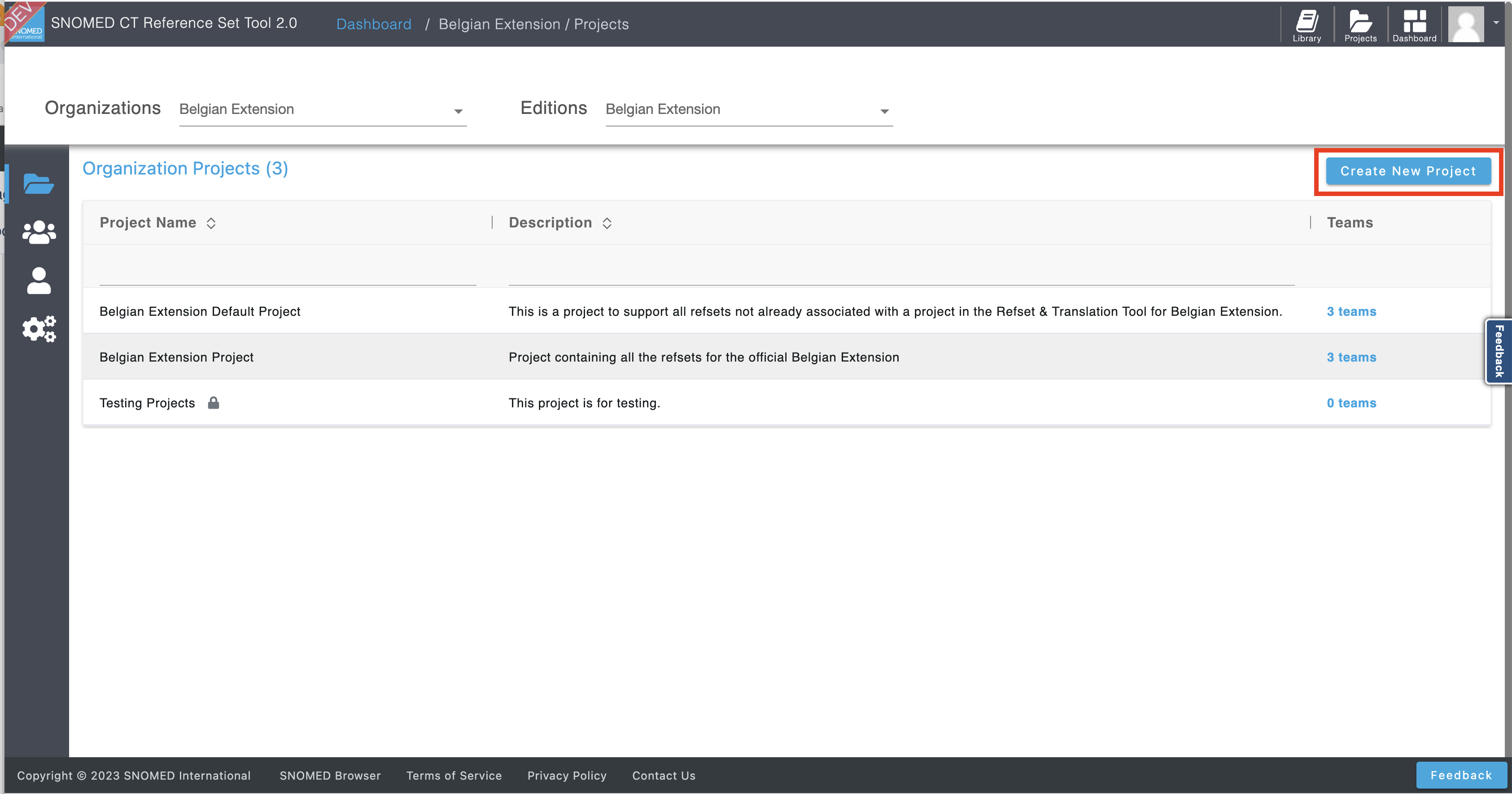Open the Library icon in top bar

1307,25
